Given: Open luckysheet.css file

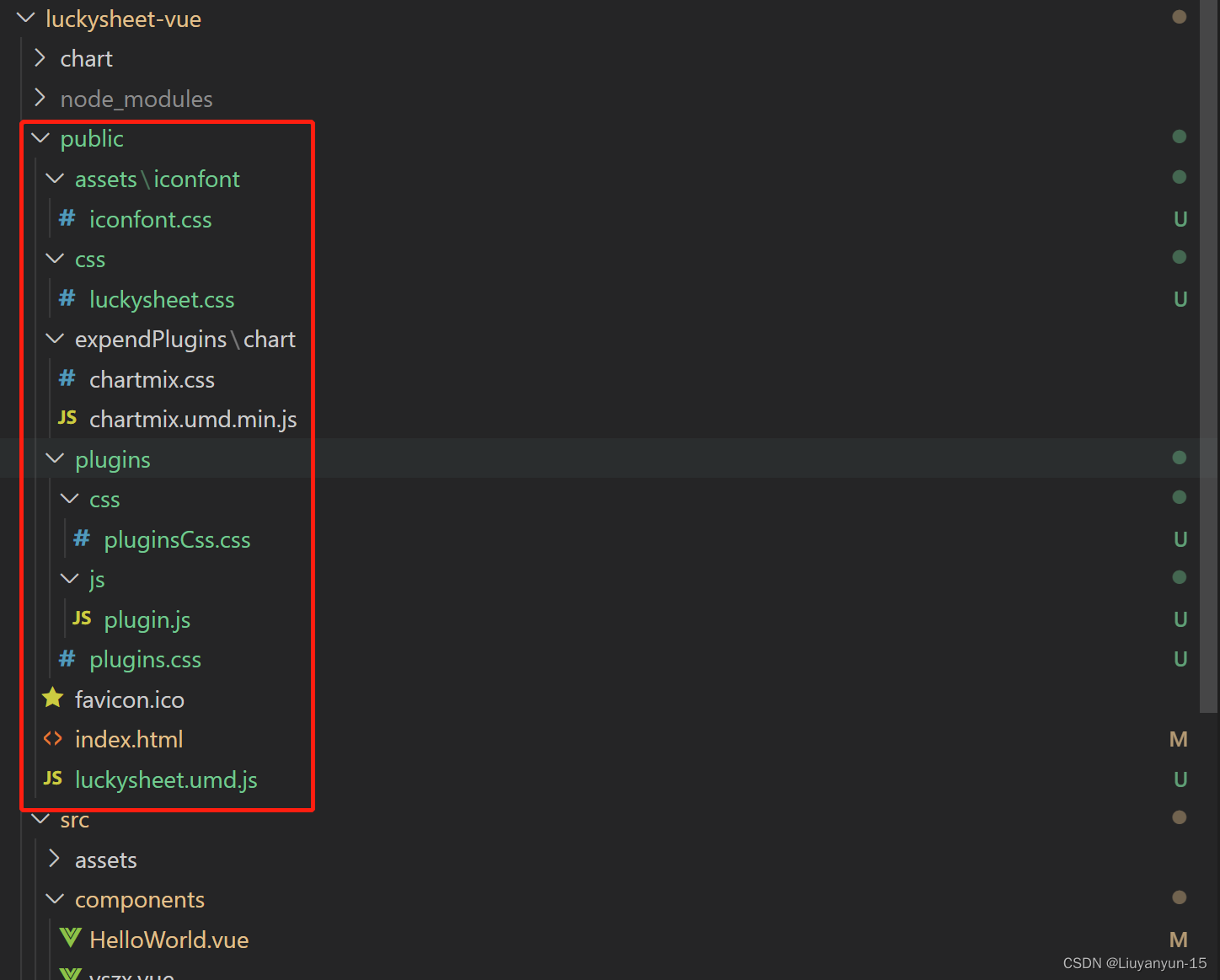Looking at the screenshot, I should pyautogui.click(x=162, y=300).
